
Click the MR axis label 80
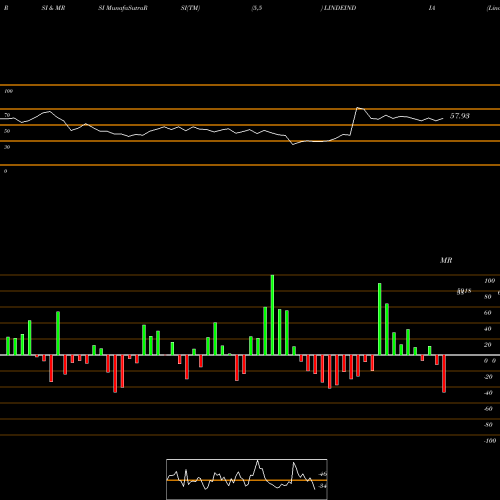click(488, 297)
